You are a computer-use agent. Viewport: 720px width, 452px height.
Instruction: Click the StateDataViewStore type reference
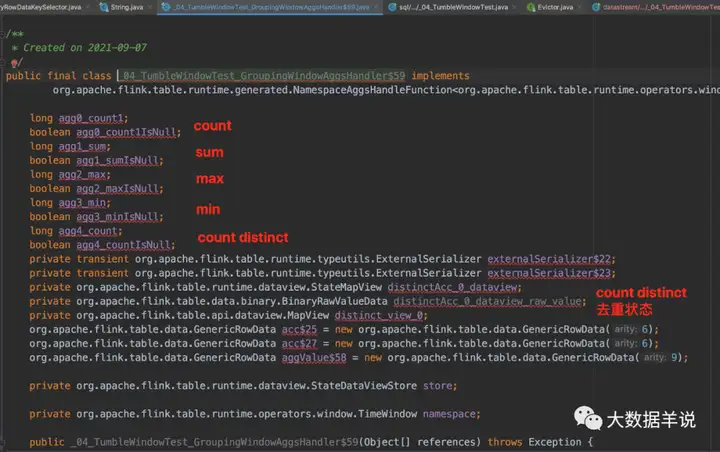click(x=364, y=386)
